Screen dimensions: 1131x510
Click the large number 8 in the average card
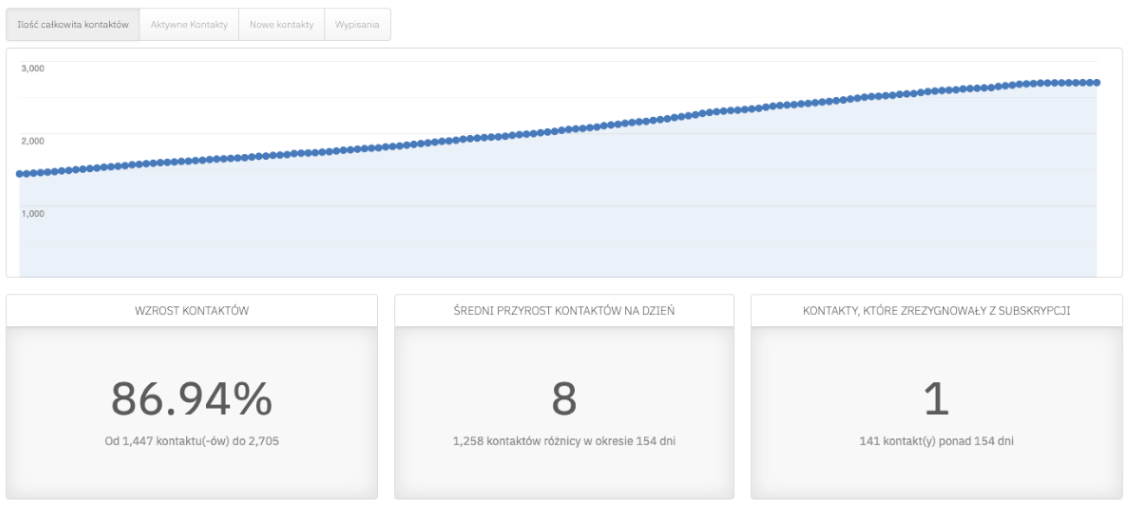coord(564,399)
